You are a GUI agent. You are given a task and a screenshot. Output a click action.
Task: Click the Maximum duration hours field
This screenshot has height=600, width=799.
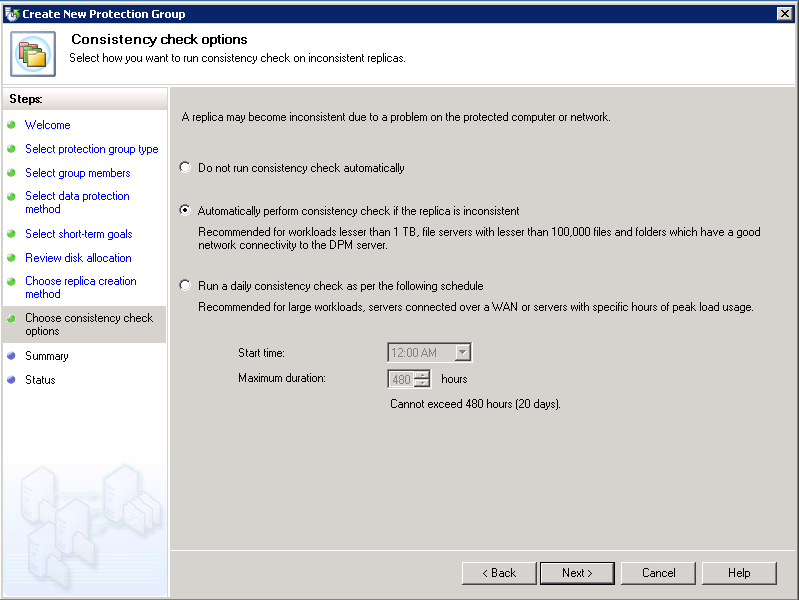pyautogui.click(x=402, y=379)
